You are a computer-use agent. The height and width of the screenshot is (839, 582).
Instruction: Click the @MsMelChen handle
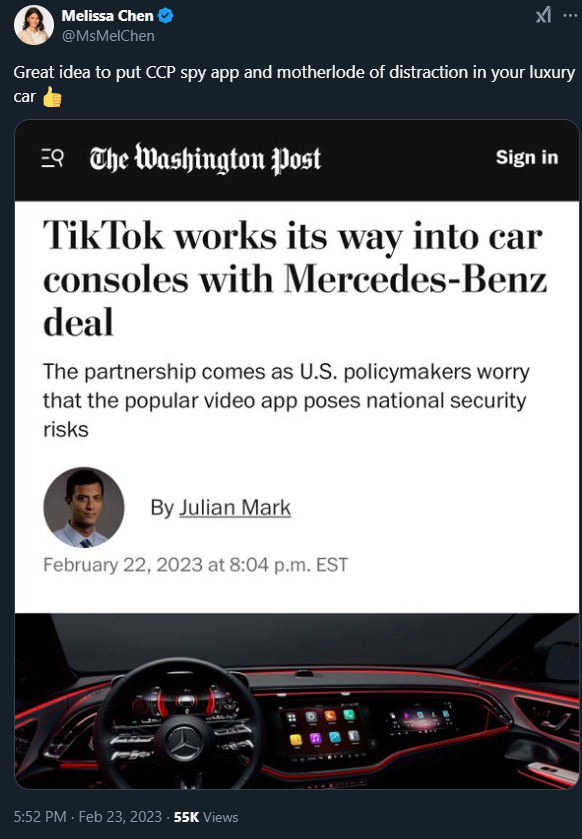[108, 36]
